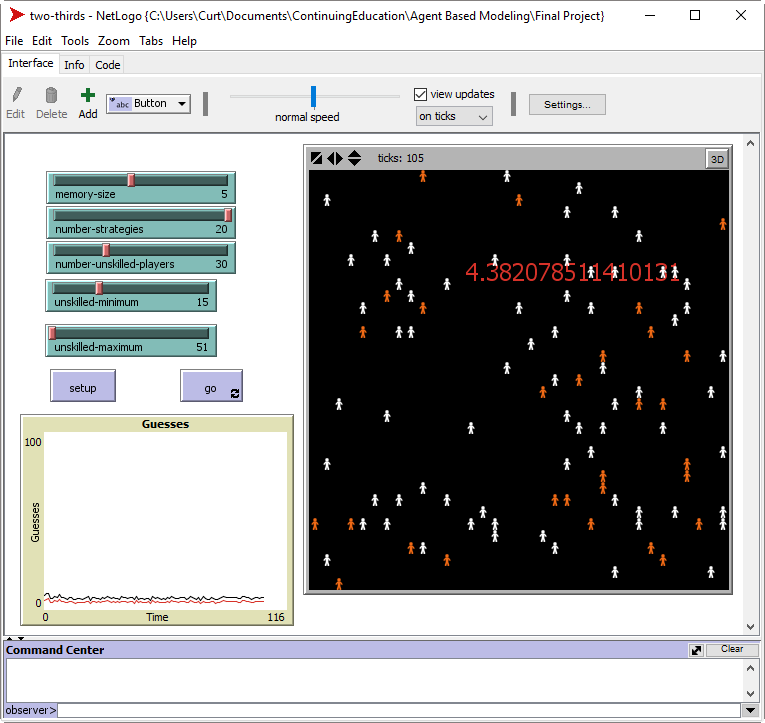Click the up-down arrows view control icon

click(x=354, y=158)
